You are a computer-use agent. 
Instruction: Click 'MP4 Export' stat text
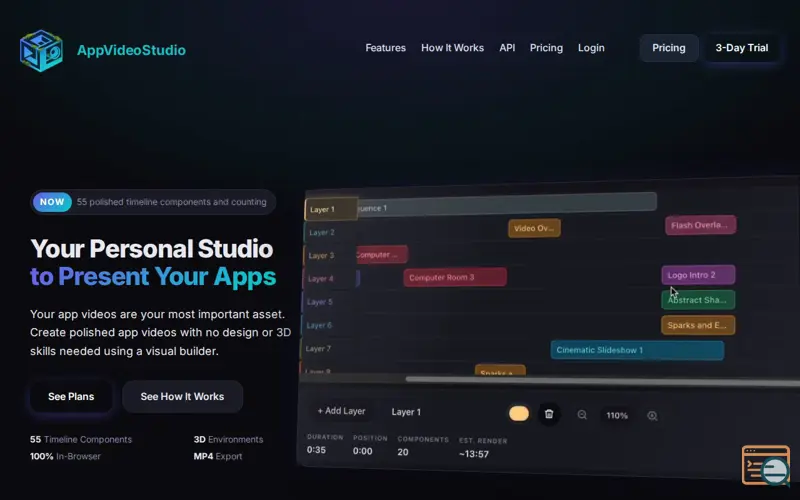(218, 456)
